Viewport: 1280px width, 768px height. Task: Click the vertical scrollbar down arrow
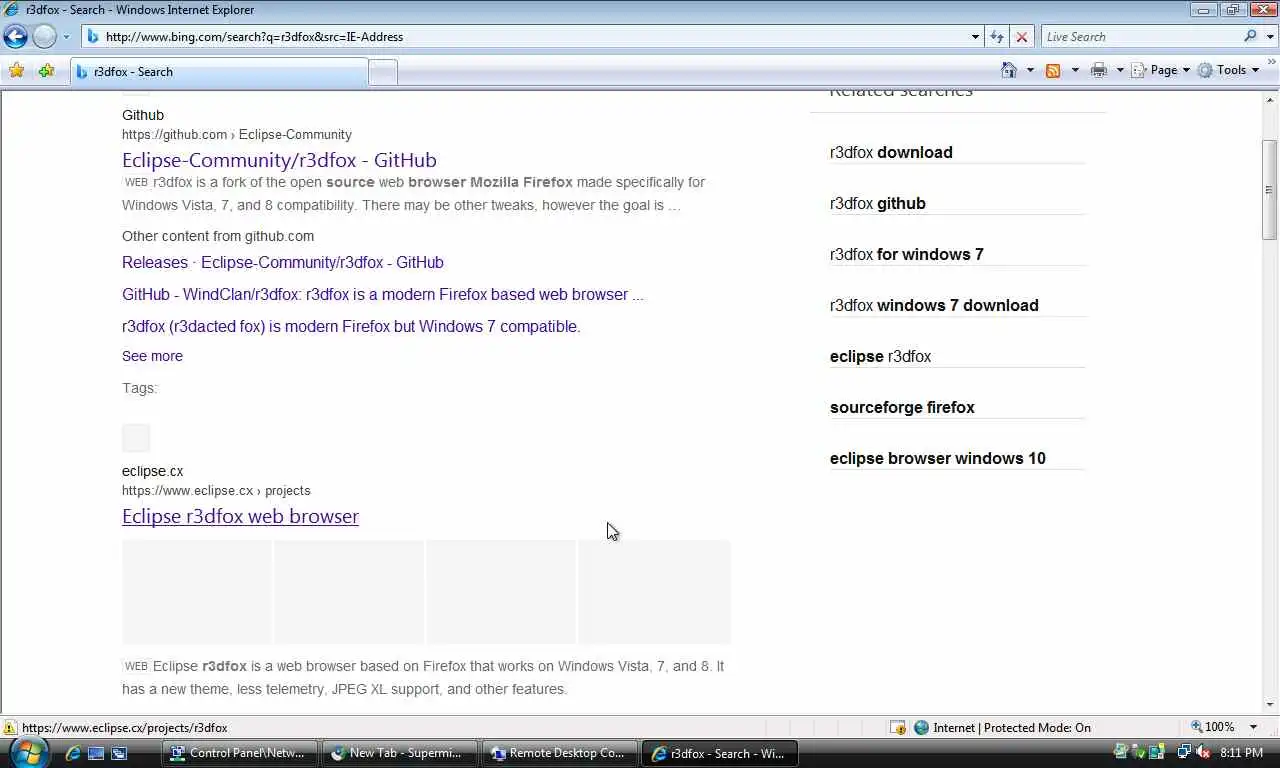click(x=1270, y=705)
